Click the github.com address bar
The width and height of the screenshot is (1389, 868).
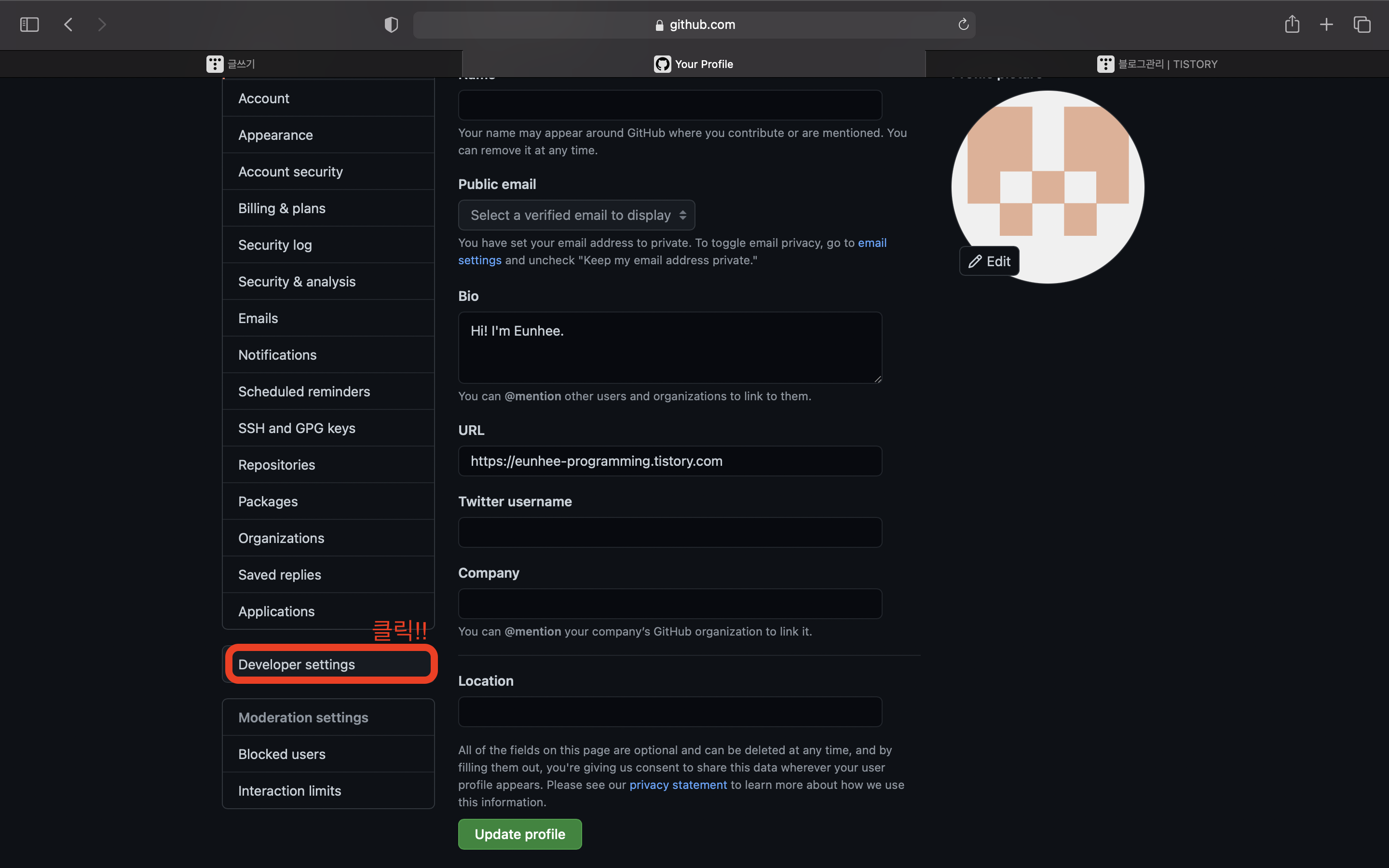click(694, 25)
